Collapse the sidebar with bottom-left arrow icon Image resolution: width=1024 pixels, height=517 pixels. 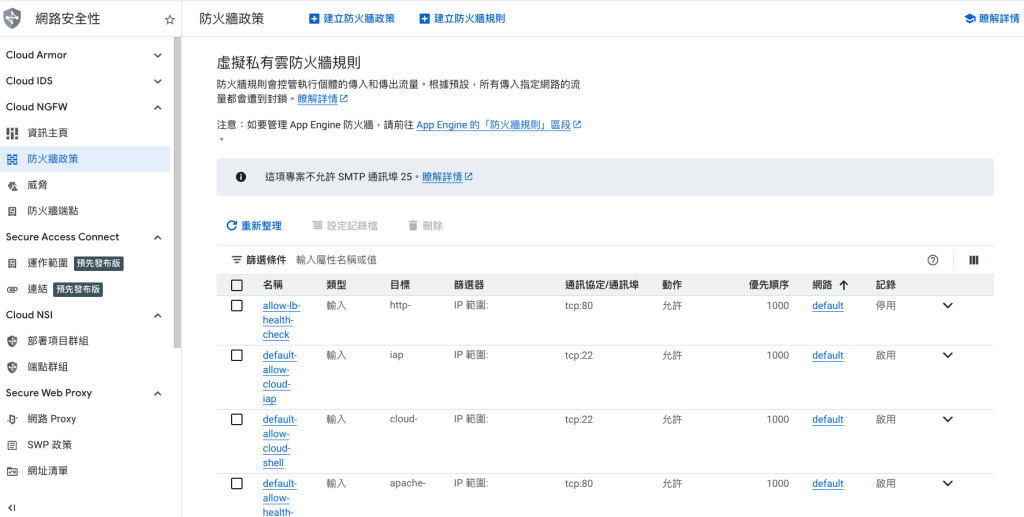tap(11, 507)
